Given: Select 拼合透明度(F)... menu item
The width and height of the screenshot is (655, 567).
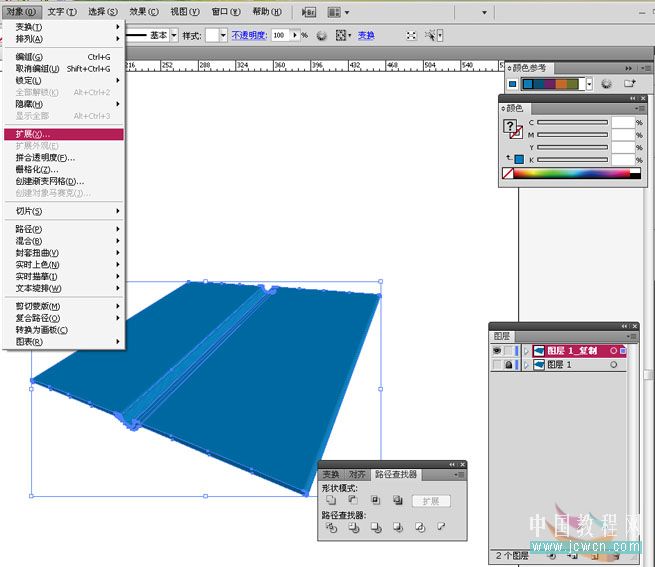Looking at the screenshot, I should click(x=64, y=158).
